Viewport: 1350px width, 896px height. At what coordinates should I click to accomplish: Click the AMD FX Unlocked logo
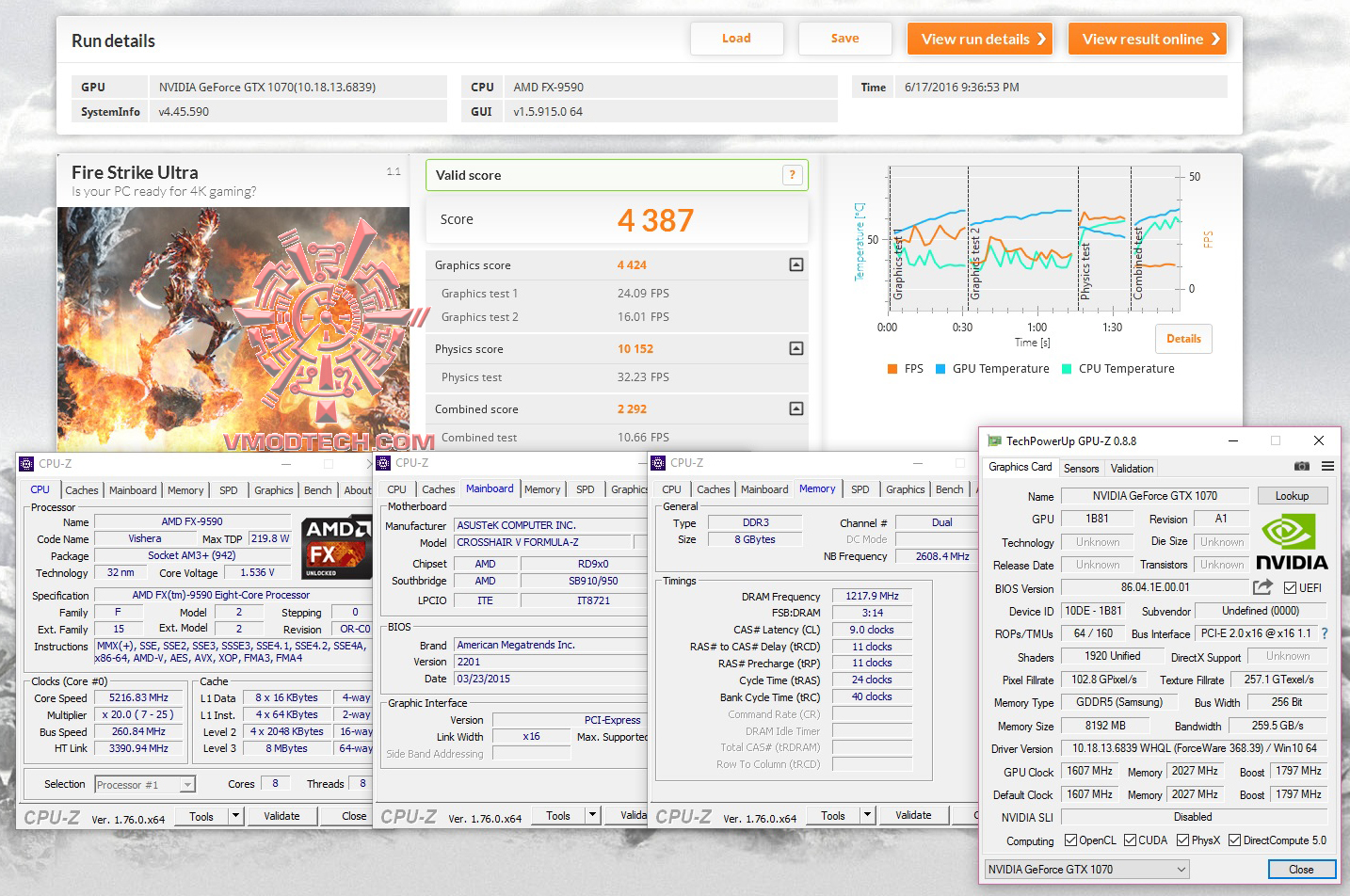pos(336,546)
